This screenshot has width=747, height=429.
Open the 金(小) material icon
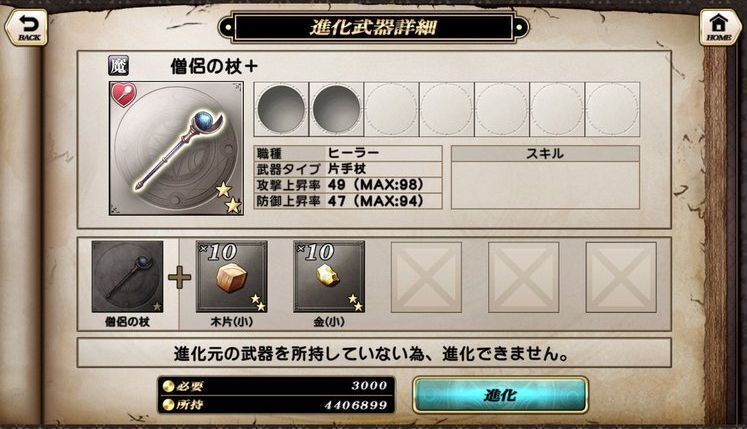(x=329, y=277)
